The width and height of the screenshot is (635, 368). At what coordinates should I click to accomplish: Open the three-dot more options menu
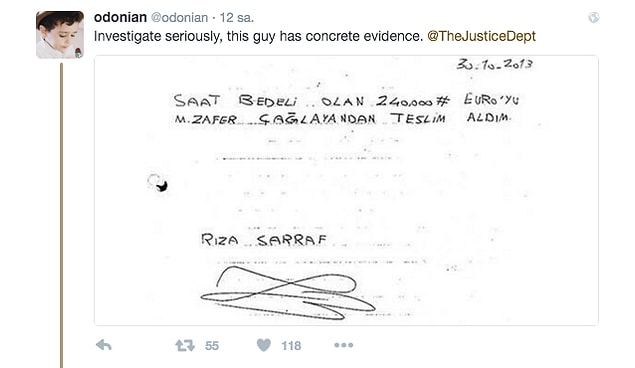point(343,345)
